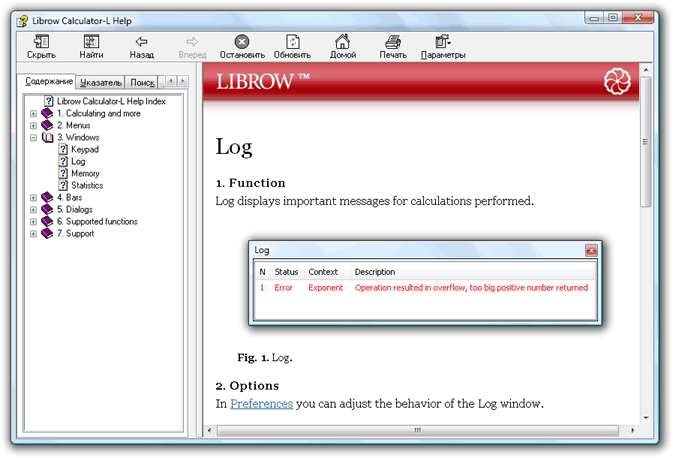Viewport: 673px width, 458px height.
Task: Open Librow Calculator-L Help Index topic
Action: [111, 101]
